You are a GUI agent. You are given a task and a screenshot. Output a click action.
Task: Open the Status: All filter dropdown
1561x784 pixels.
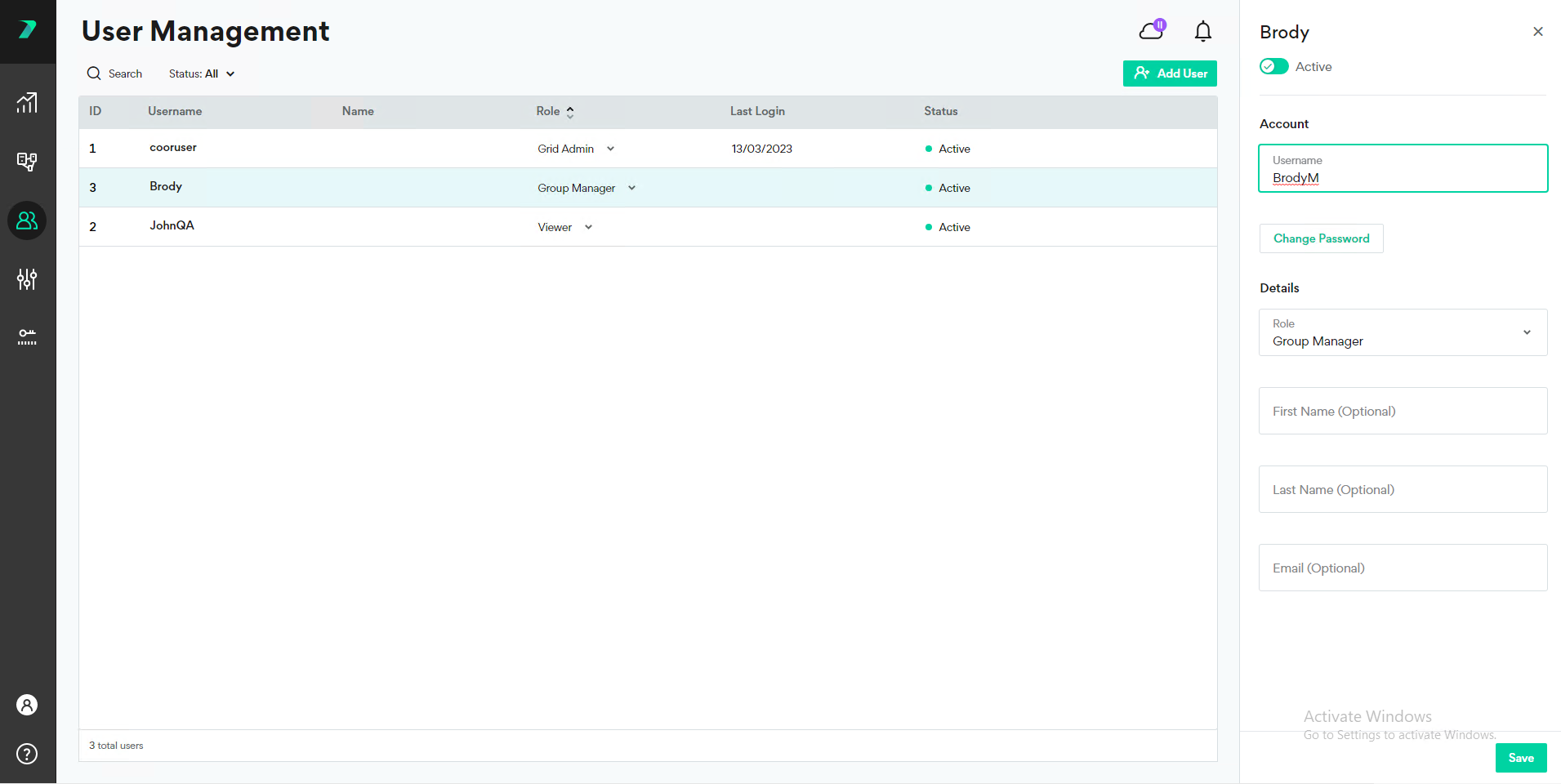point(201,73)
